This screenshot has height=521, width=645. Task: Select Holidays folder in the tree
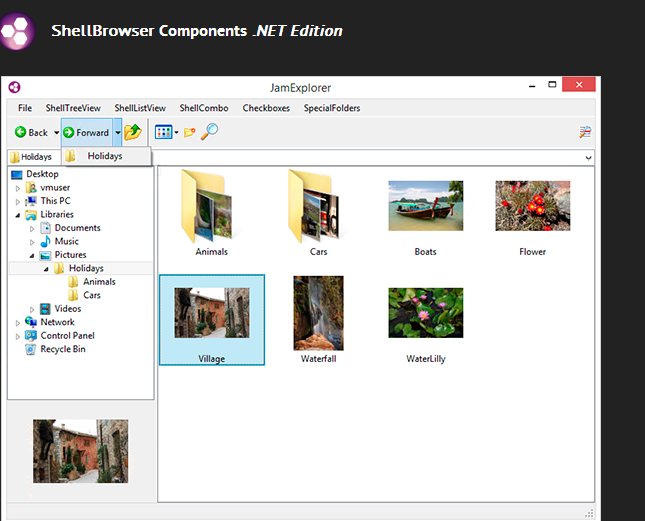point(86,269)
